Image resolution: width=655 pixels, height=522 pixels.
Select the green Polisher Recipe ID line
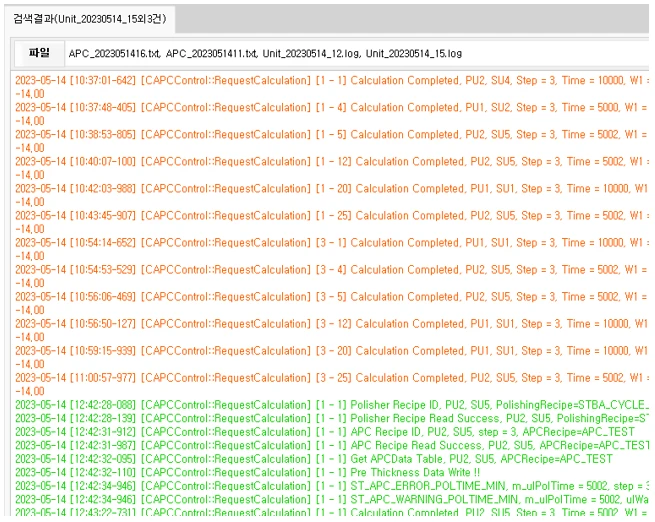coord(332,405)
